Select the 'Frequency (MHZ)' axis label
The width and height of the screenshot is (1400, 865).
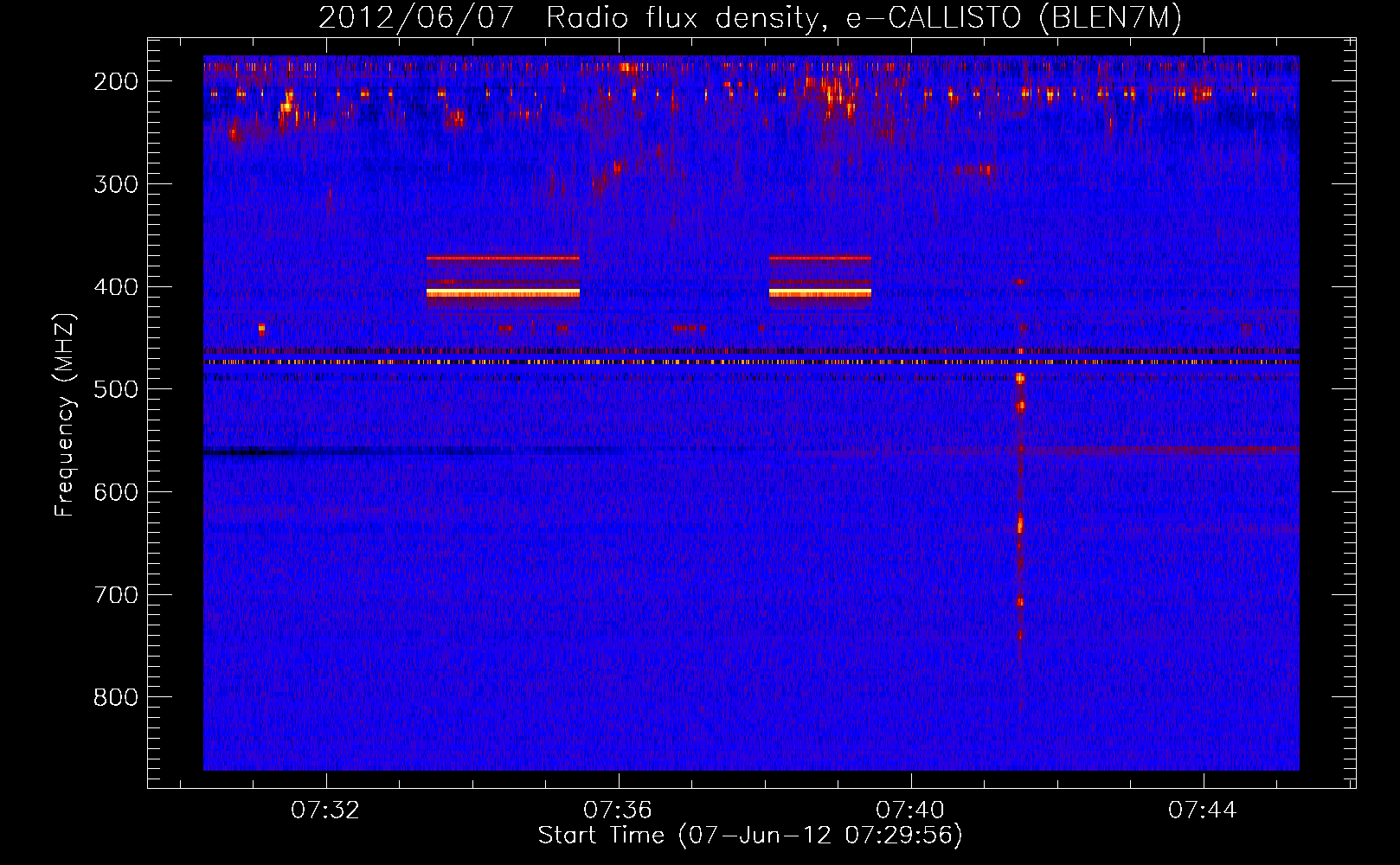click(65, 415)
